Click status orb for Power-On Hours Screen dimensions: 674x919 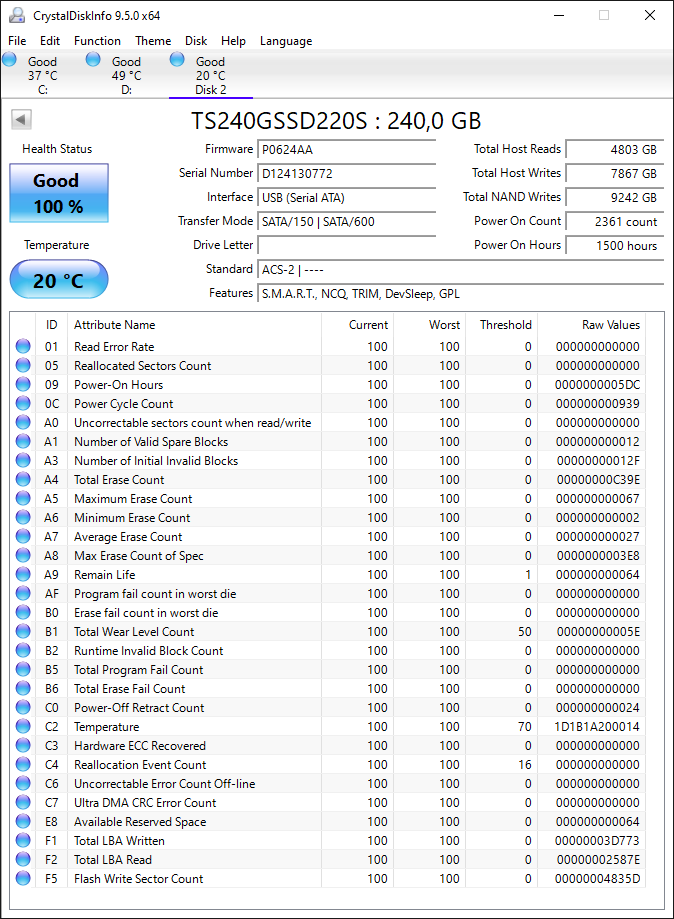pyautogui.click(x=23, y=384)
